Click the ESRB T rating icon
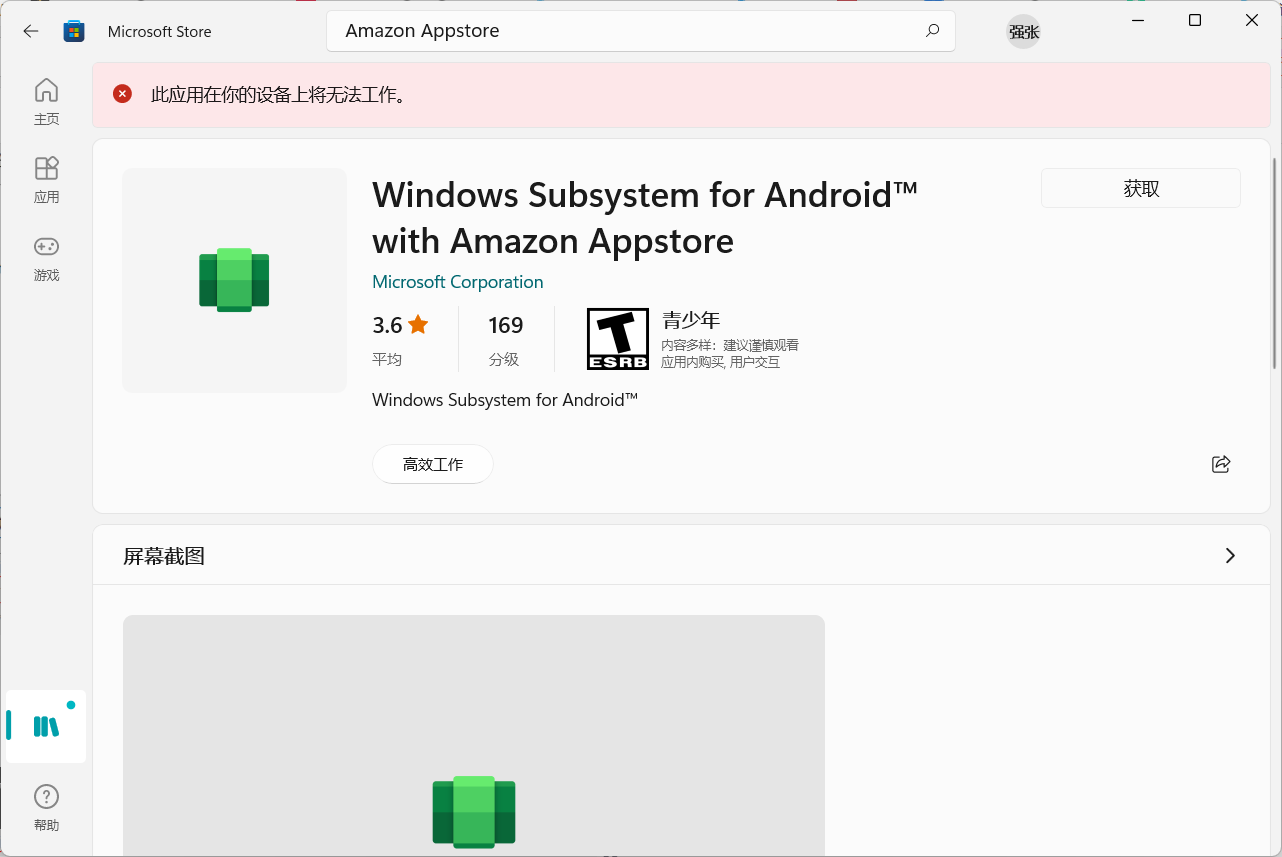This screenshot has height=857, width=1282. (617, 339)
